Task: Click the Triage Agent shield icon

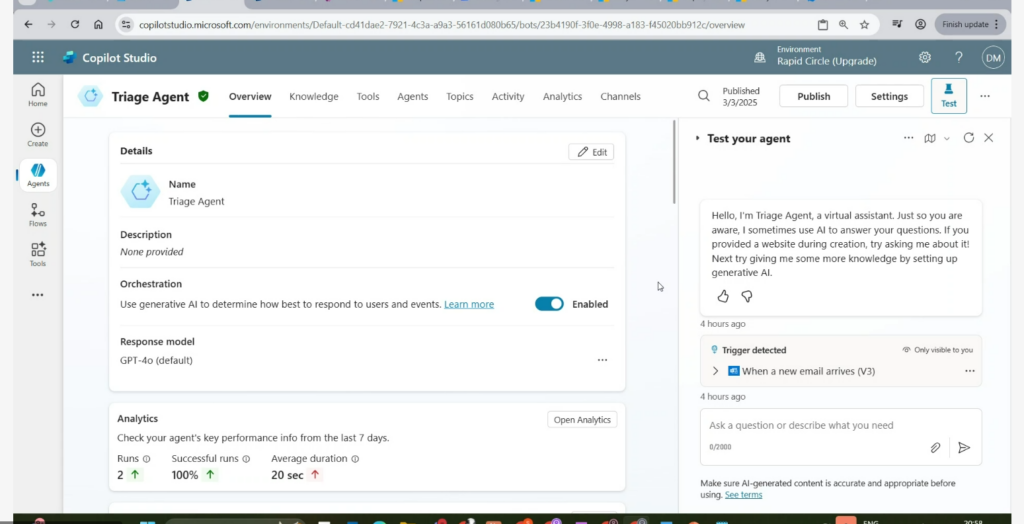Action: point(203,96)
